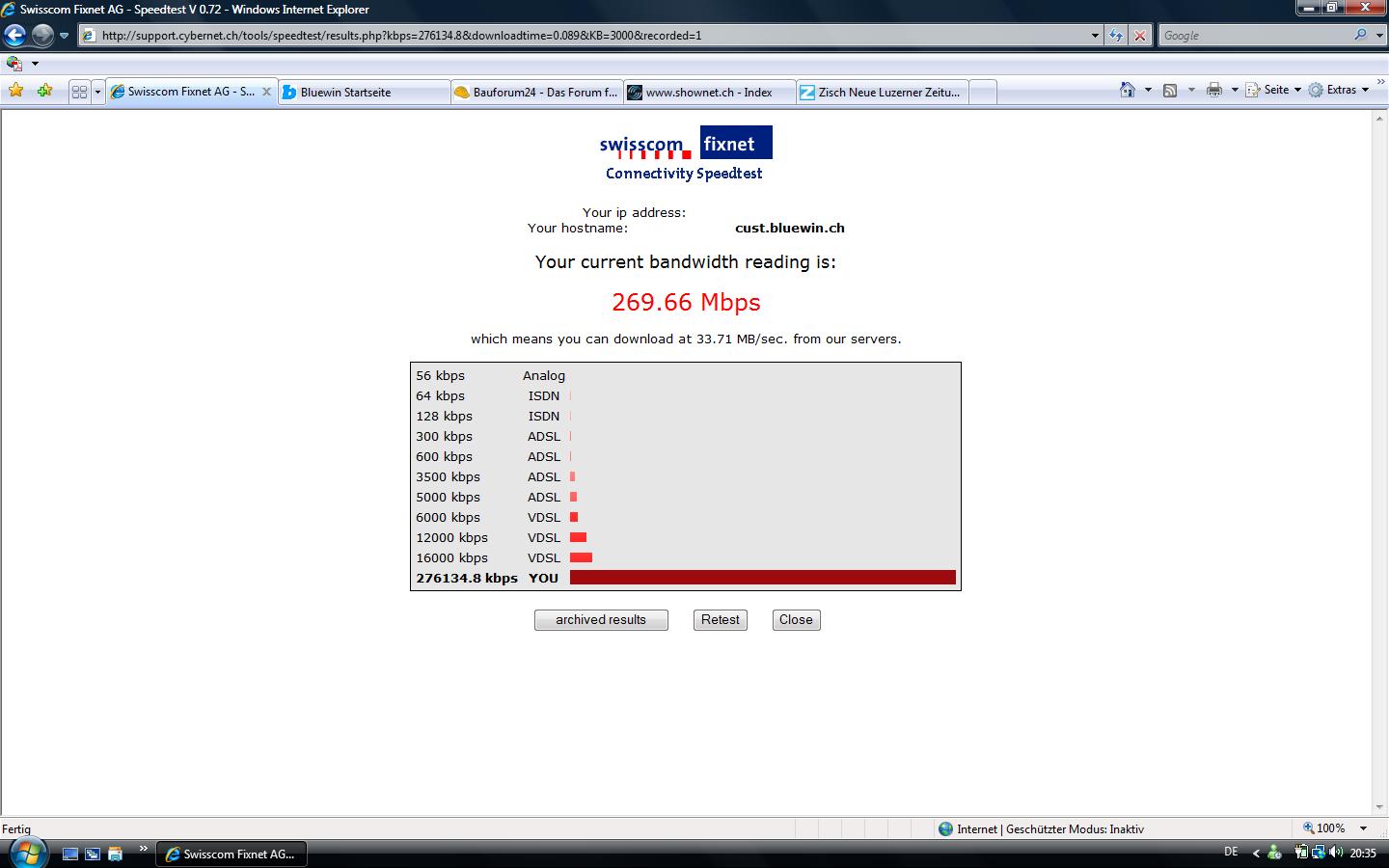Screen dimensions: 1389x868
Task: Click the address bar URL field
Action: (x=583, y=36)
